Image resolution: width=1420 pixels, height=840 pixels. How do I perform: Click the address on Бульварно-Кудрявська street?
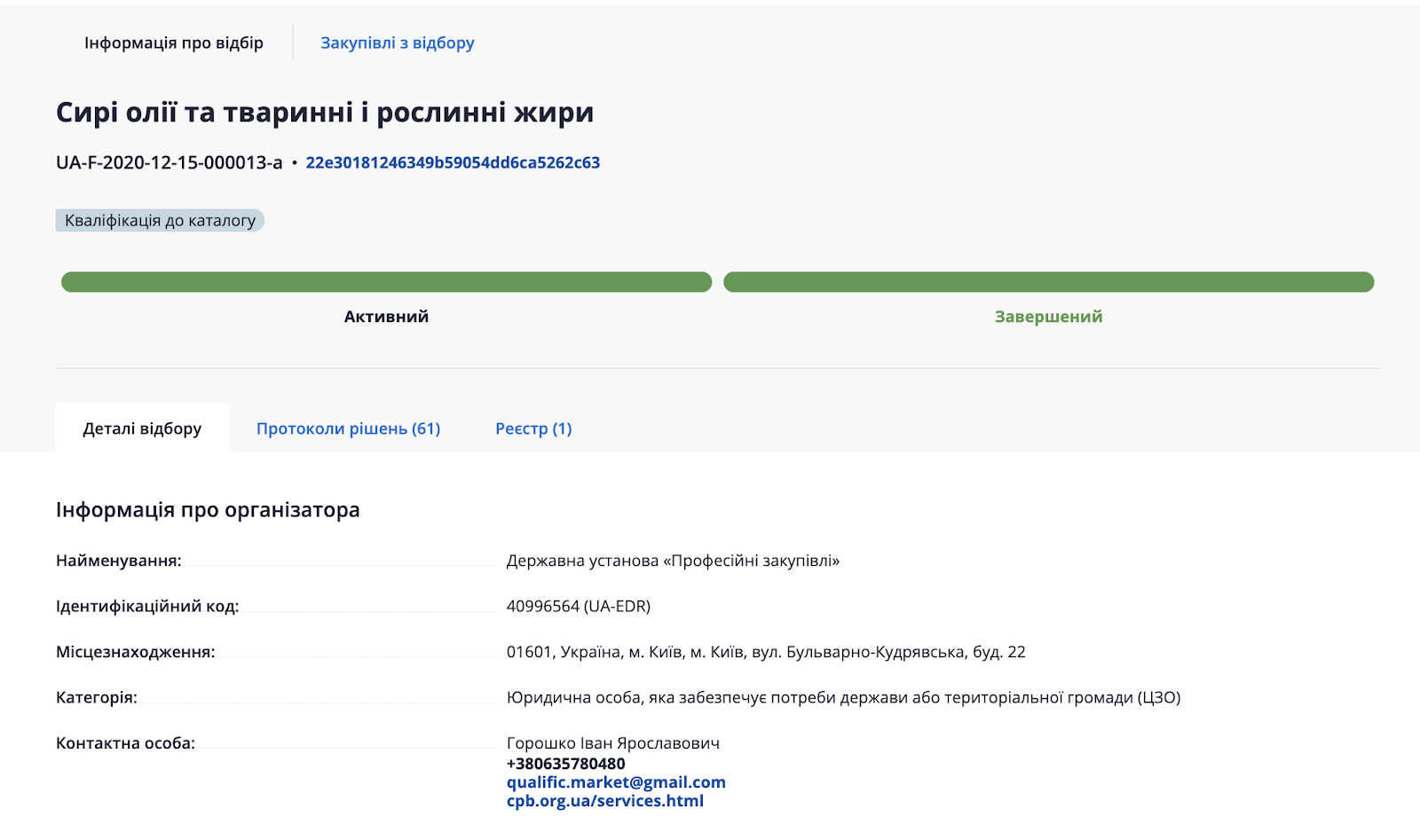click(765, 652)
